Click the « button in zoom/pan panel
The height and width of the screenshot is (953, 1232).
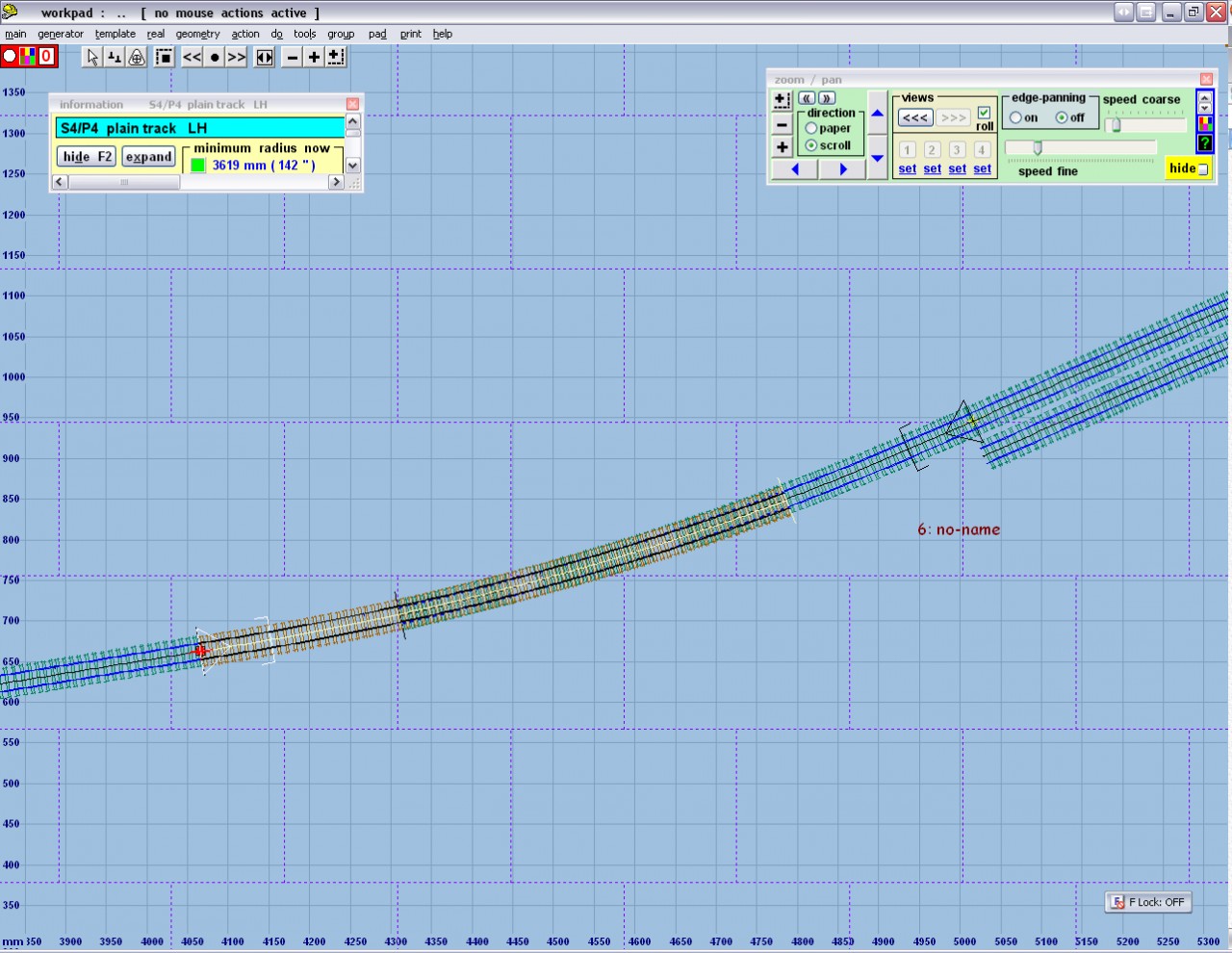click(x=807, y=98)
